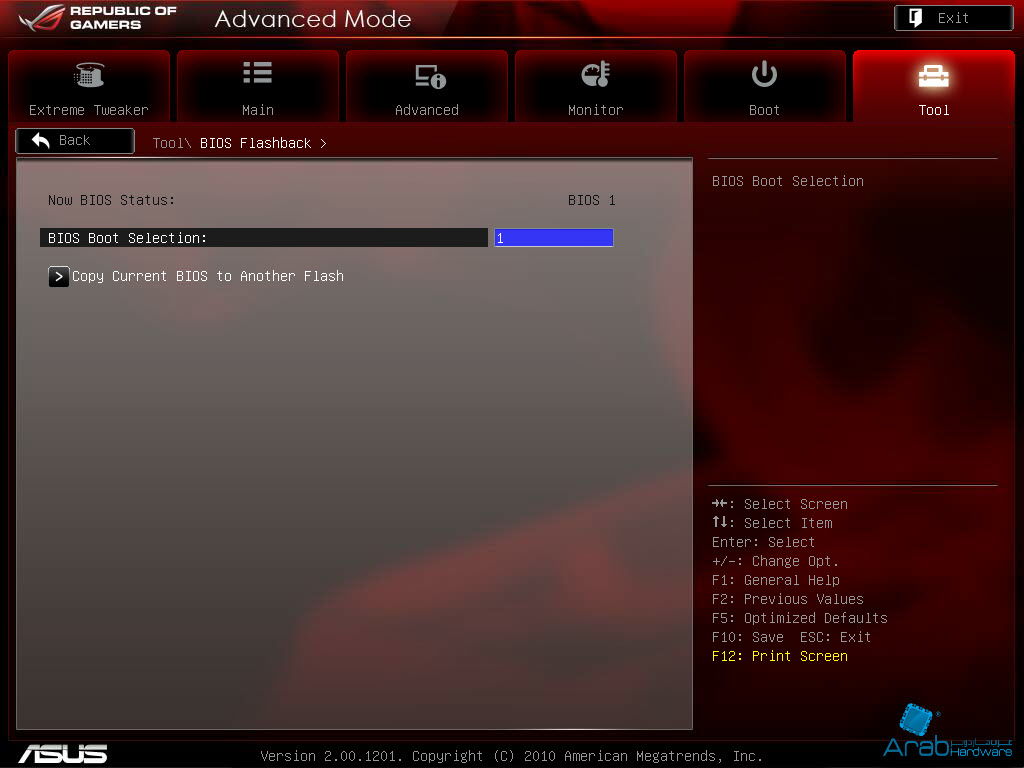Open the Advanced tab
1024x768 pixels.
[x=426, y=86]
